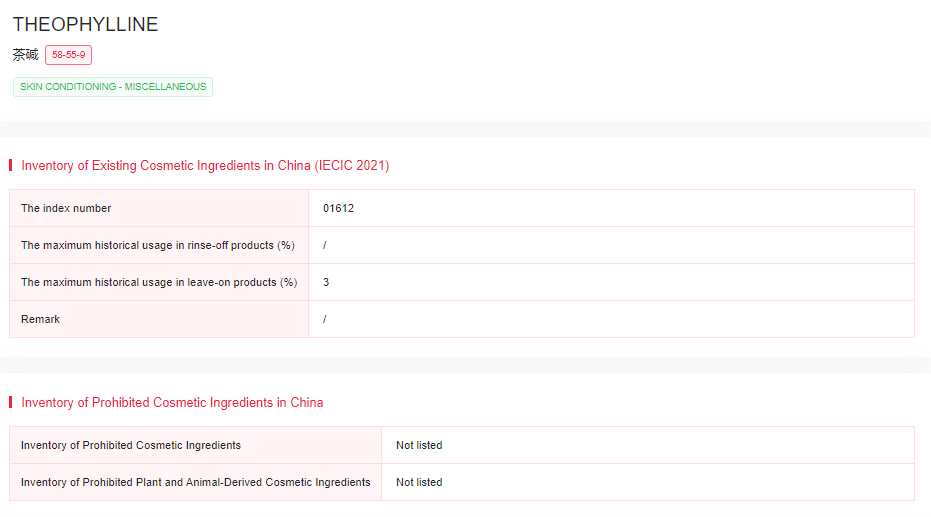
Task: Select the Remark row label
Action: 40,319
